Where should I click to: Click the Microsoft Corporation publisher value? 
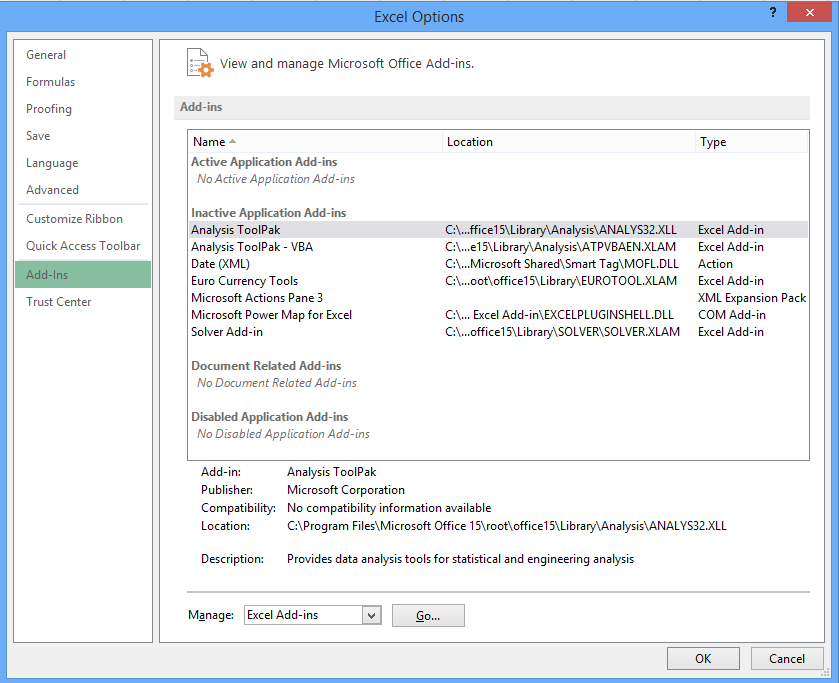346,490
